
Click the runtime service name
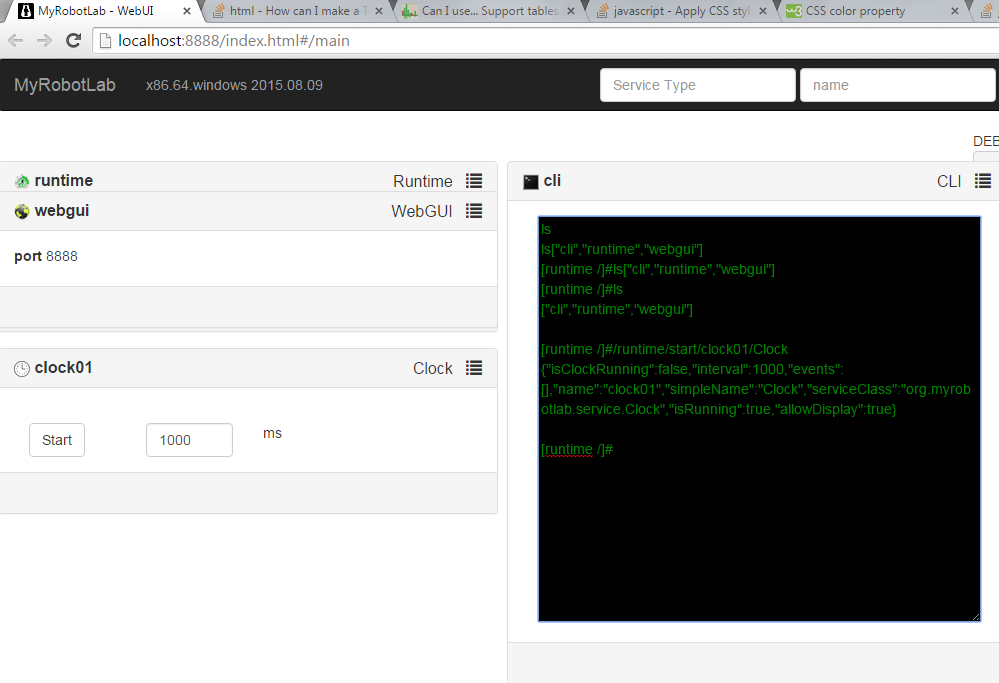click(x=64, y=180)
